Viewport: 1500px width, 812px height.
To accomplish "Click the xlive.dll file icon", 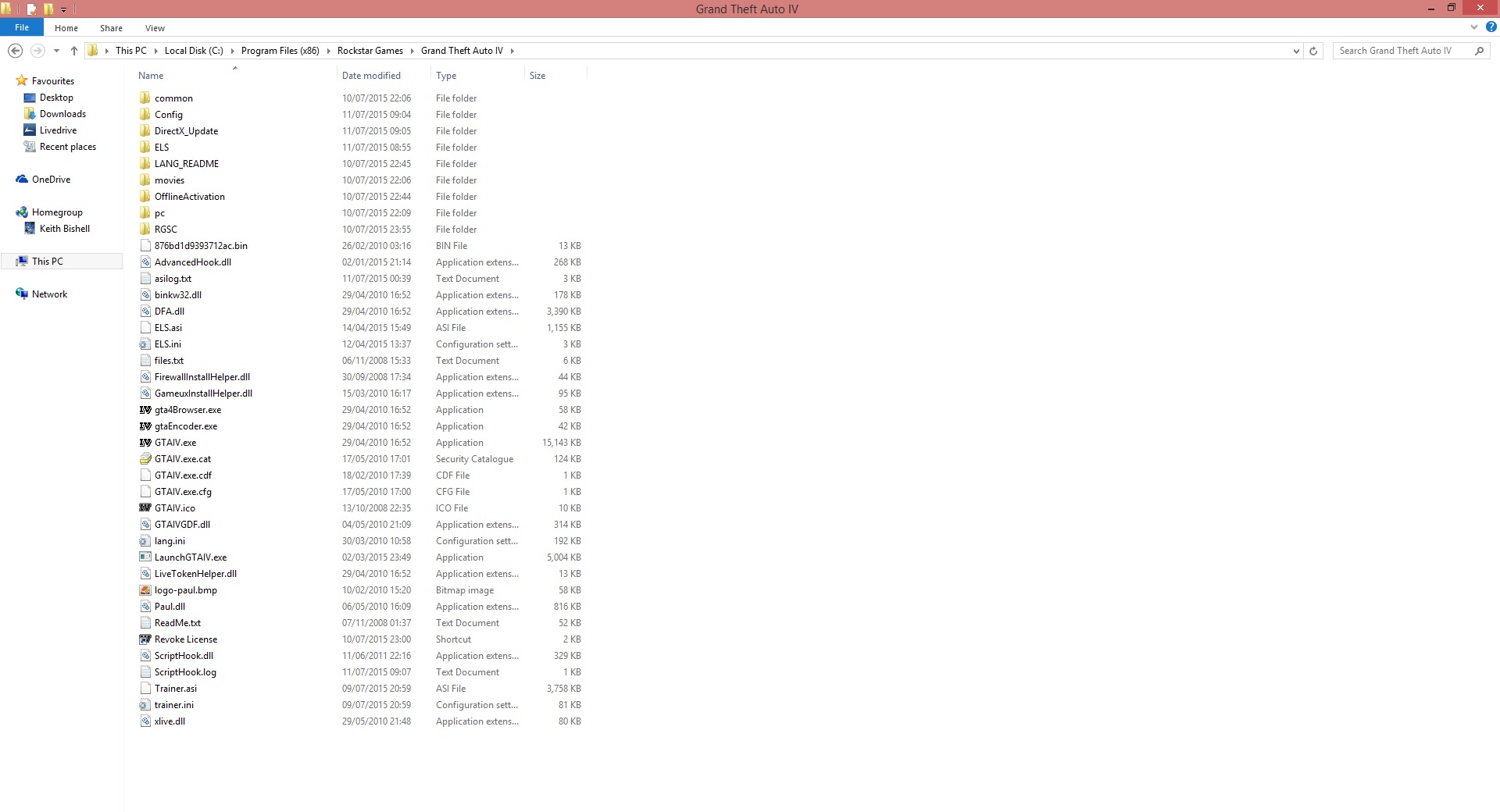I will coord(145,721).
